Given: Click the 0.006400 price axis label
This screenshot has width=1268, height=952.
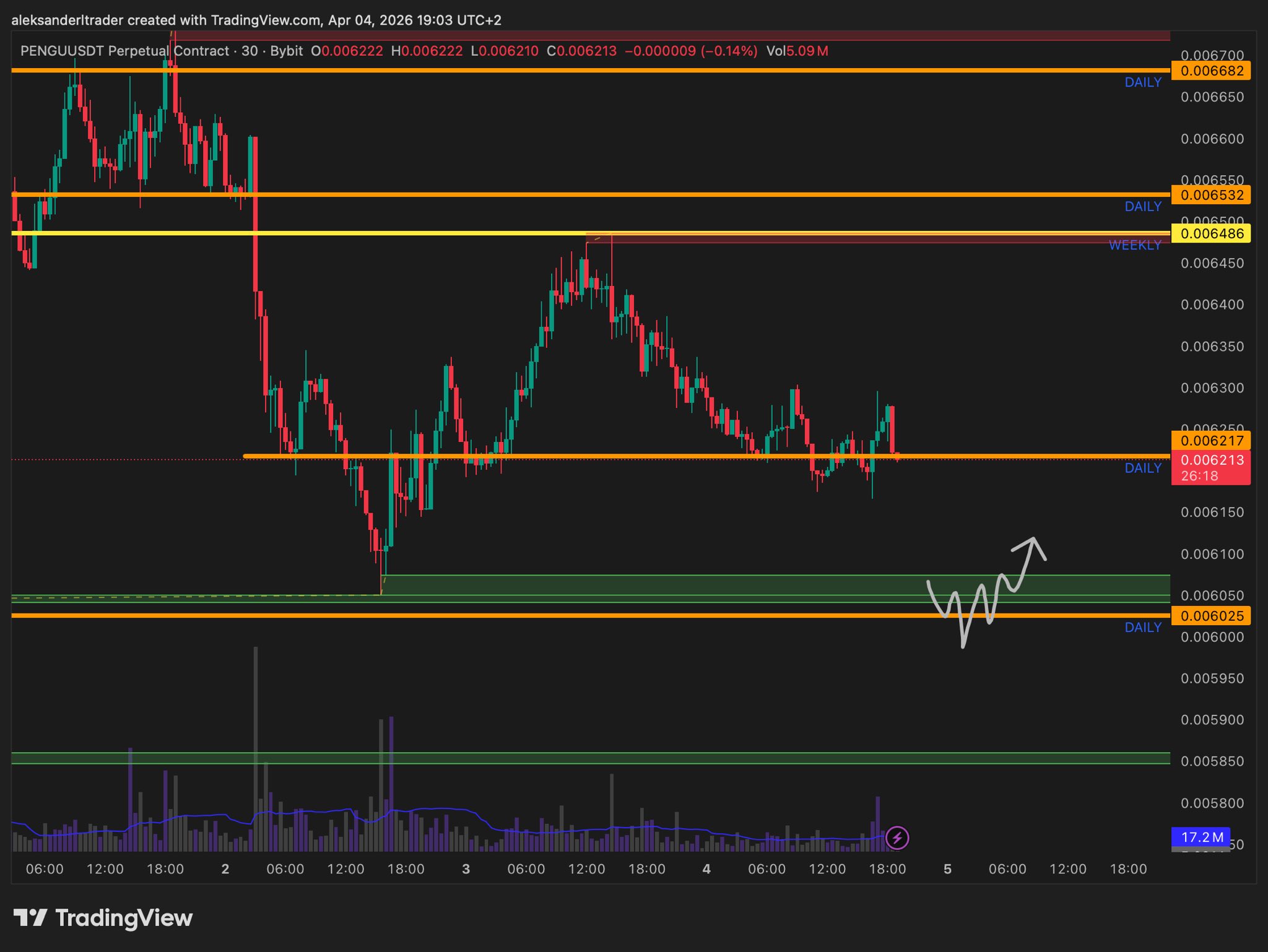Looking at the screenshot, I should 1212,305.
